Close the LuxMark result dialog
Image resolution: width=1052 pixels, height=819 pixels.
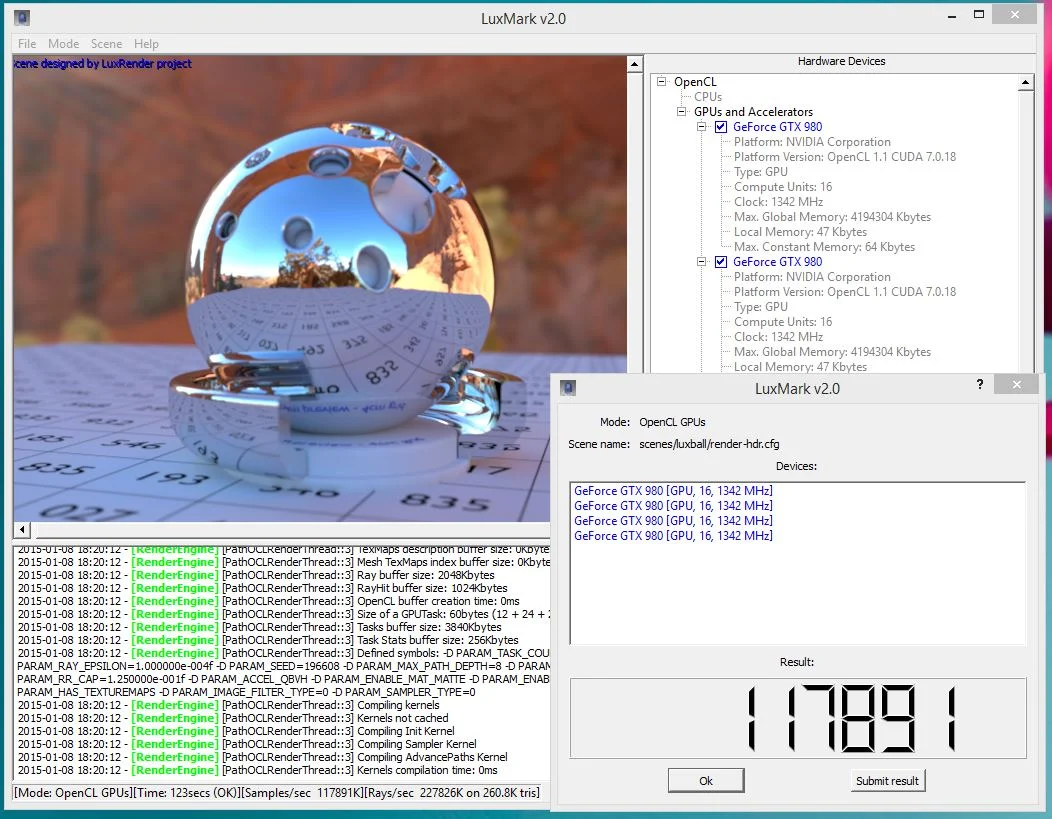coord(1016,384)
